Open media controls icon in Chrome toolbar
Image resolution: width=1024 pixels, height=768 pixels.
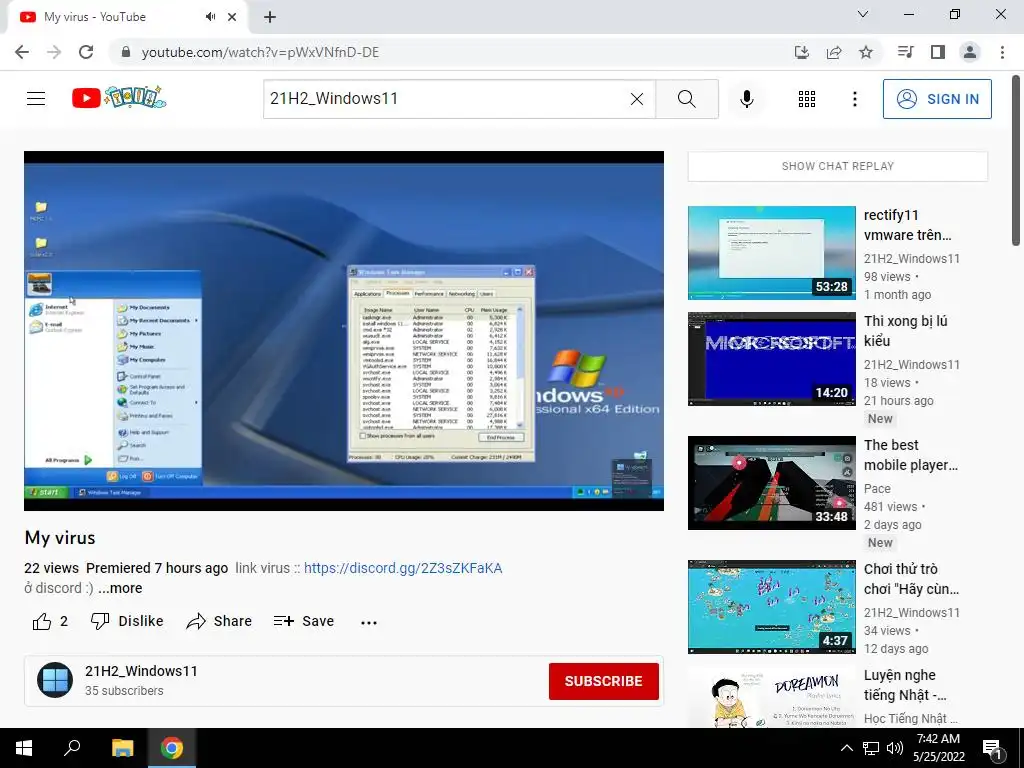tap(905, 52)
